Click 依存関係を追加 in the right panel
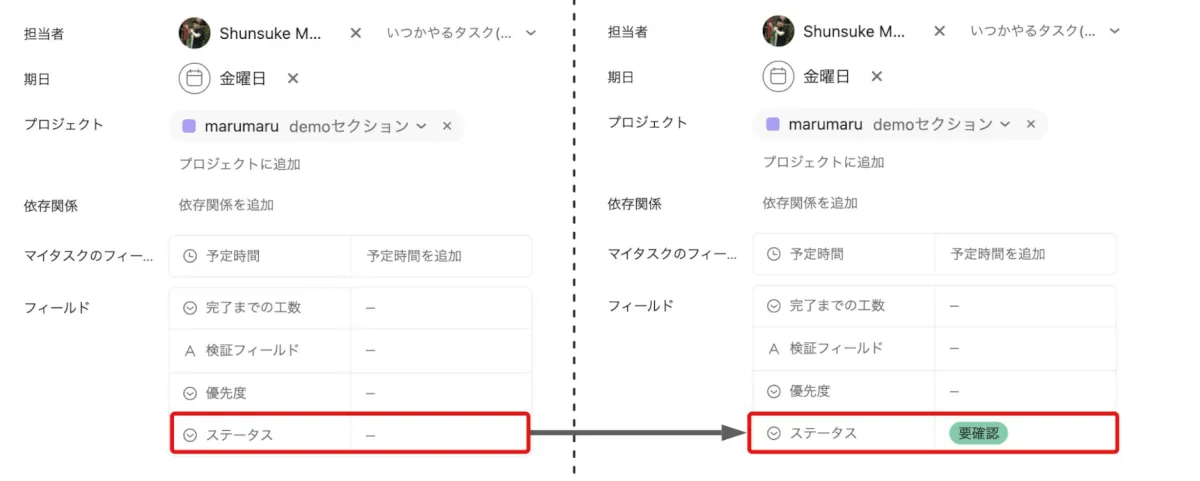The image size is (1200, 481). [x=810, y=203]
